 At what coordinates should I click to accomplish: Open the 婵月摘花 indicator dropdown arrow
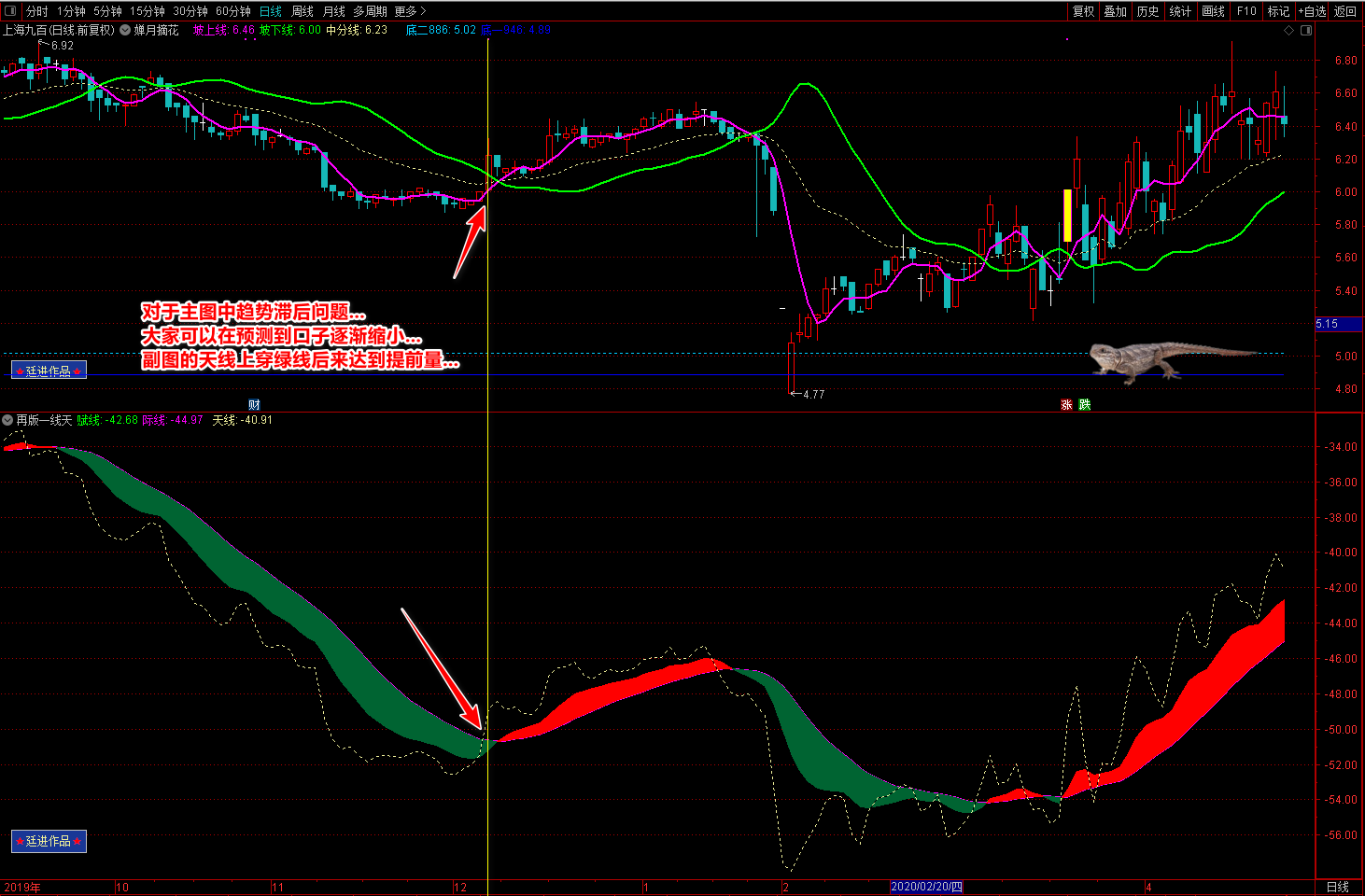click(x=125, y=31)
